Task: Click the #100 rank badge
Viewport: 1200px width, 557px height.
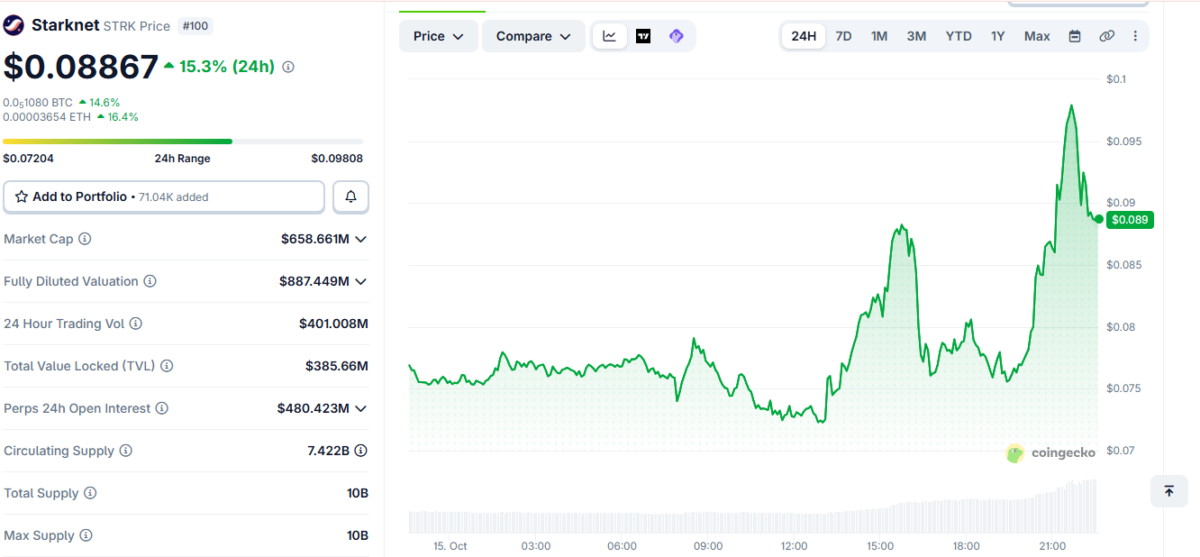Action: click(x=195, y=26)
